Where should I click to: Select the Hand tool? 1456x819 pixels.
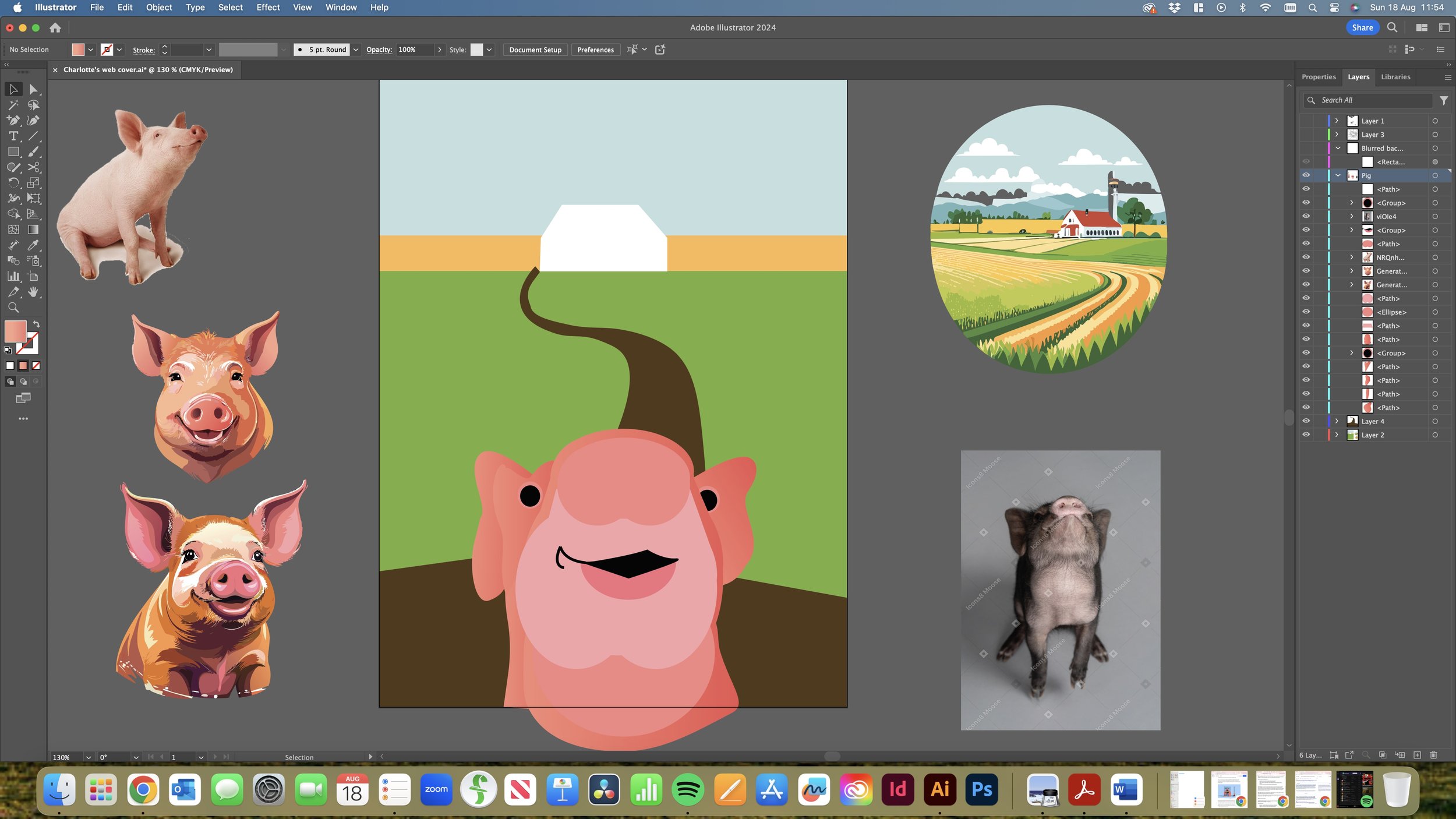33,292
